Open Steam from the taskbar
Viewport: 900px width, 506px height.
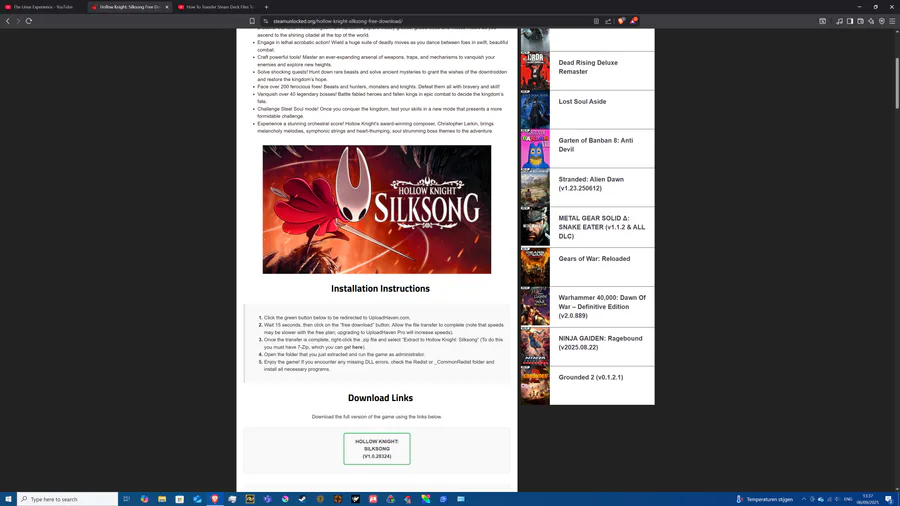[x=302, y=499]
